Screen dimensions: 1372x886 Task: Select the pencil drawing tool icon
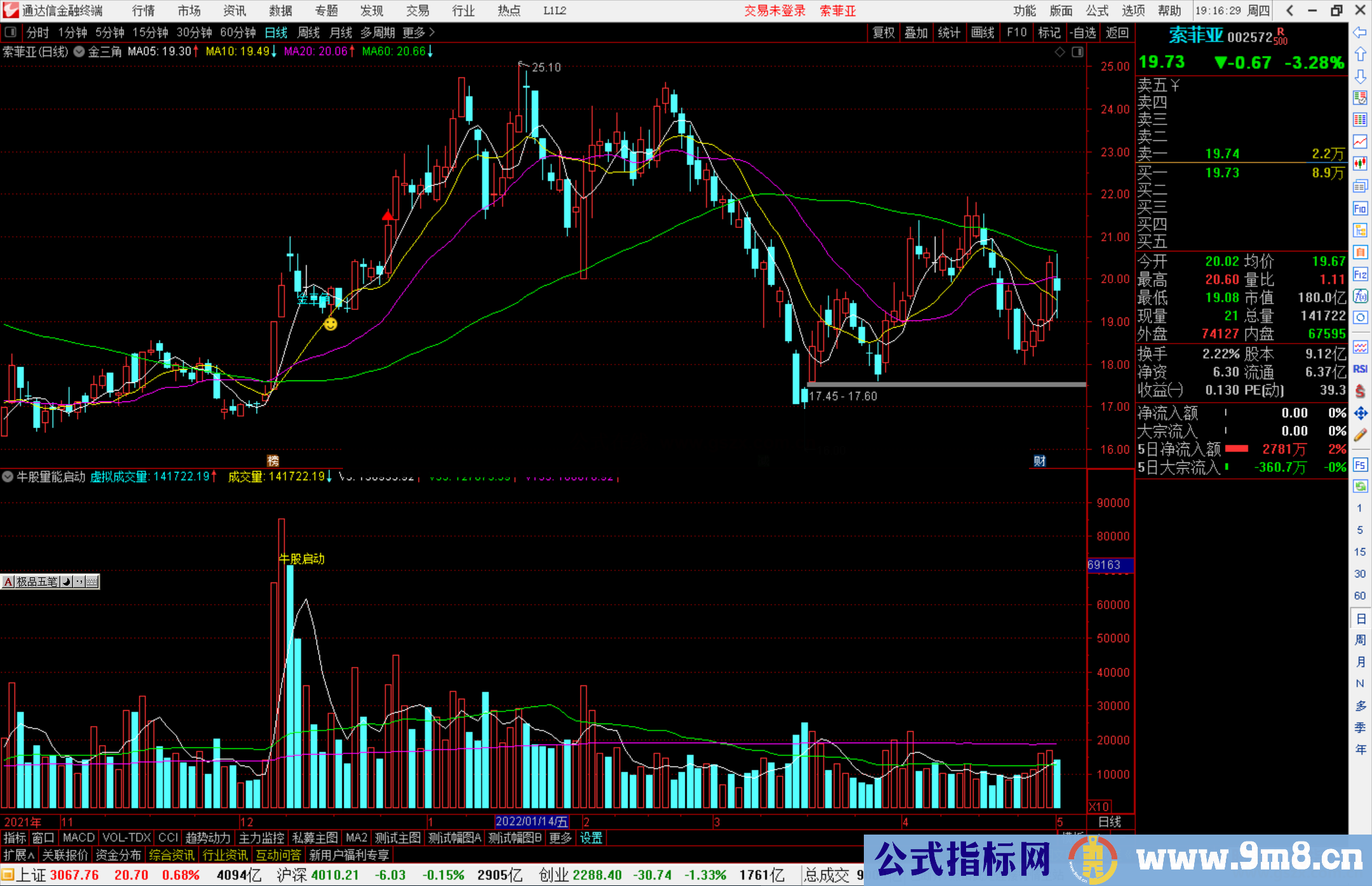(1360, 435)
